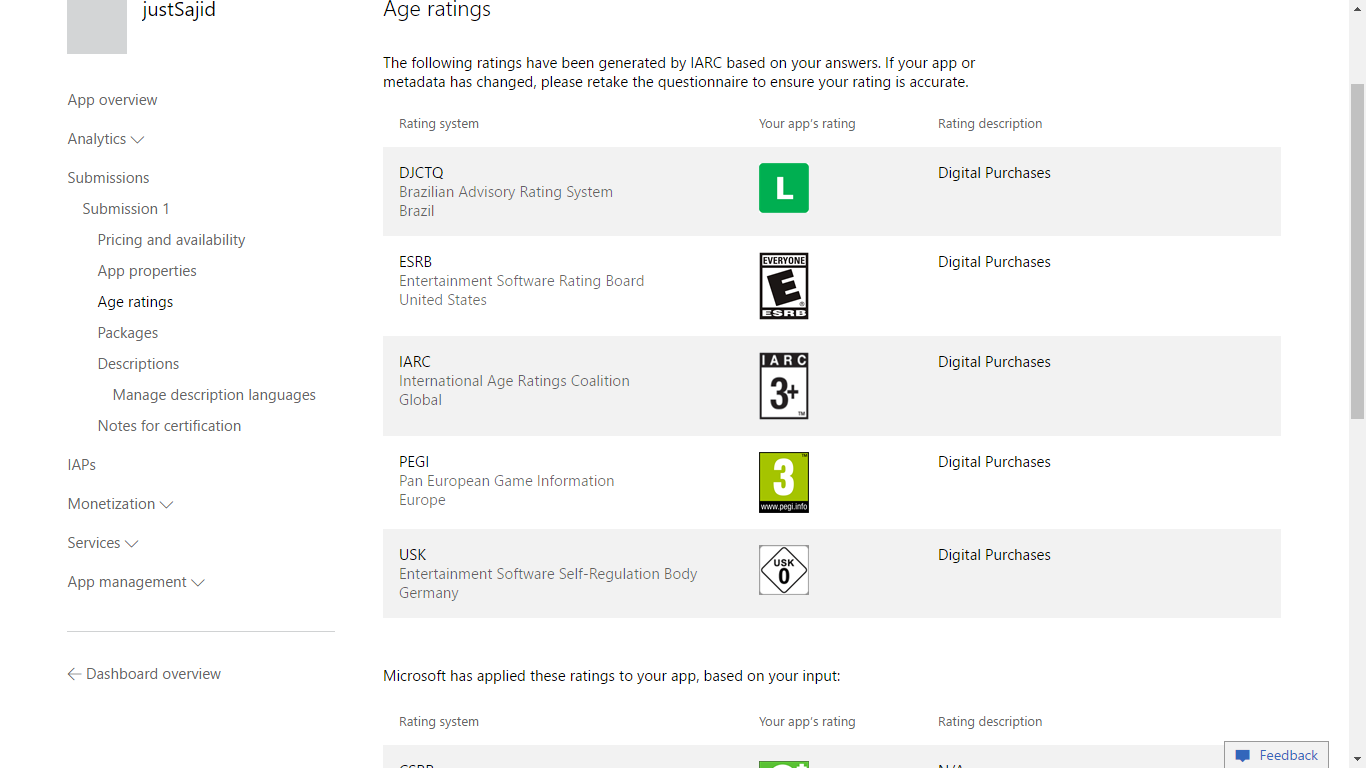Open the Monetization menu label
This screenshot has height=768, width=1366.
coord(111,504)
